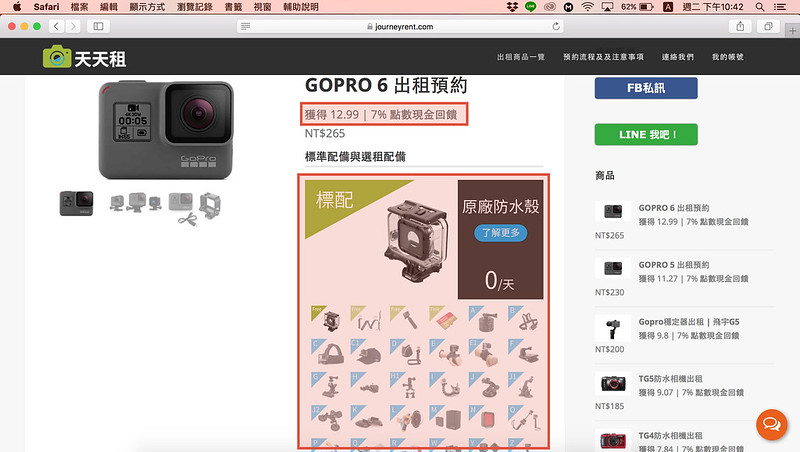The width and height of the screenshot is (800, 452).
Task: Click the 獲得 12.99 | 7% 點數現金回饋 text
Action: pyautogui.click(x=381, y=114)
